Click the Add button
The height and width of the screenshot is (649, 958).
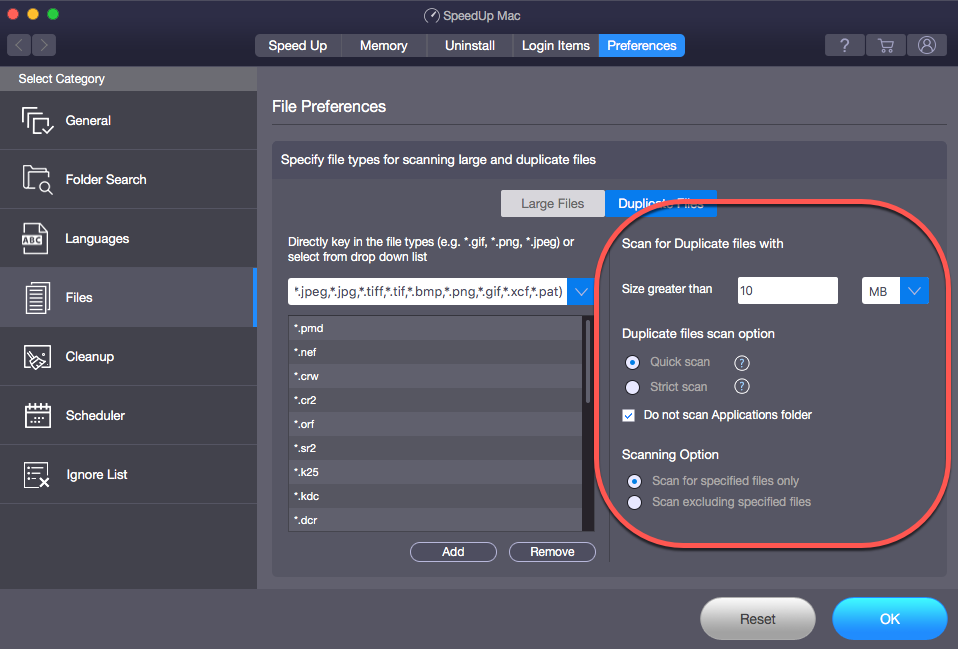(x=453, y=552)
